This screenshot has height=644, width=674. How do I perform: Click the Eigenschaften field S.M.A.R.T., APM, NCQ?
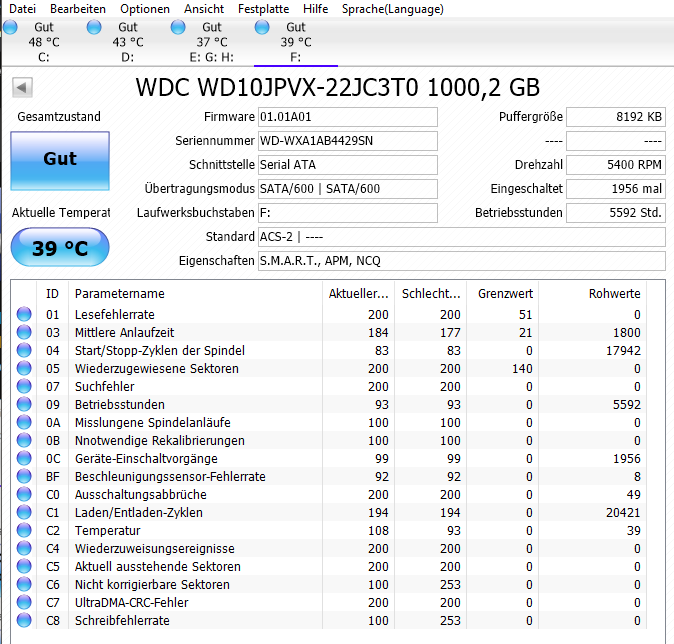[x=462, y=261]
